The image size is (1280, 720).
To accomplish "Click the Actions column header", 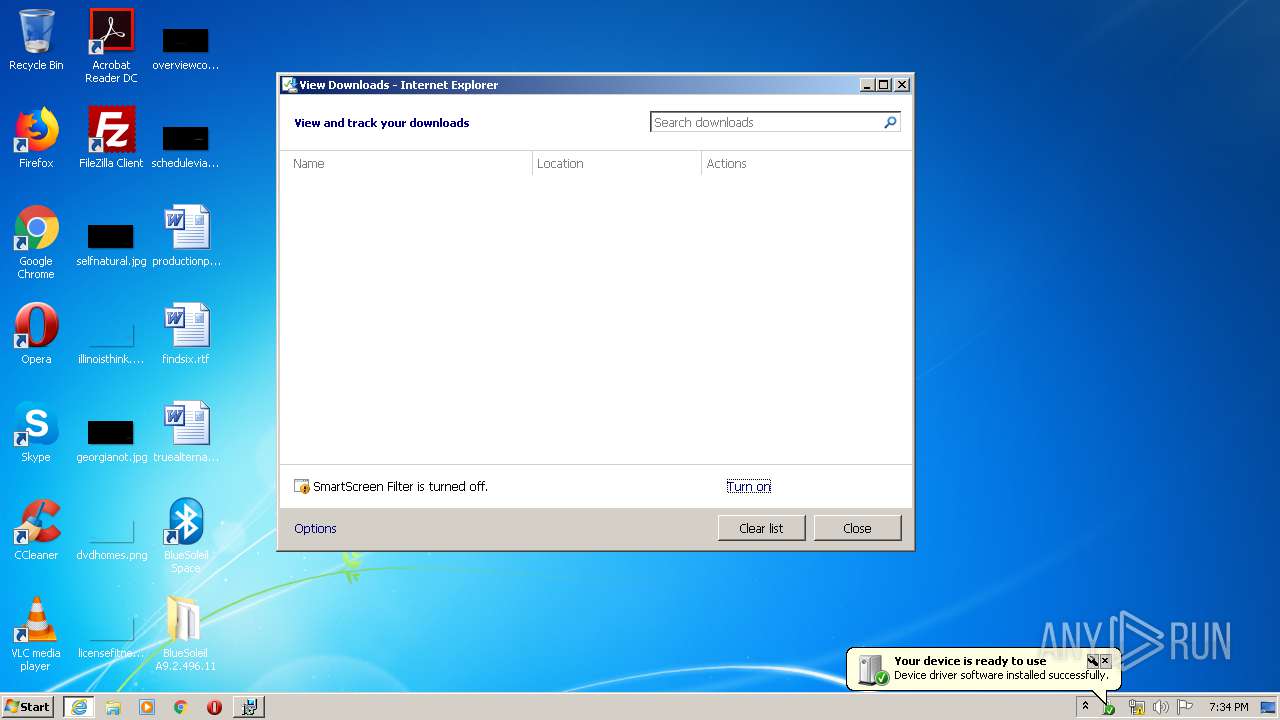I will tap(806, 163).
